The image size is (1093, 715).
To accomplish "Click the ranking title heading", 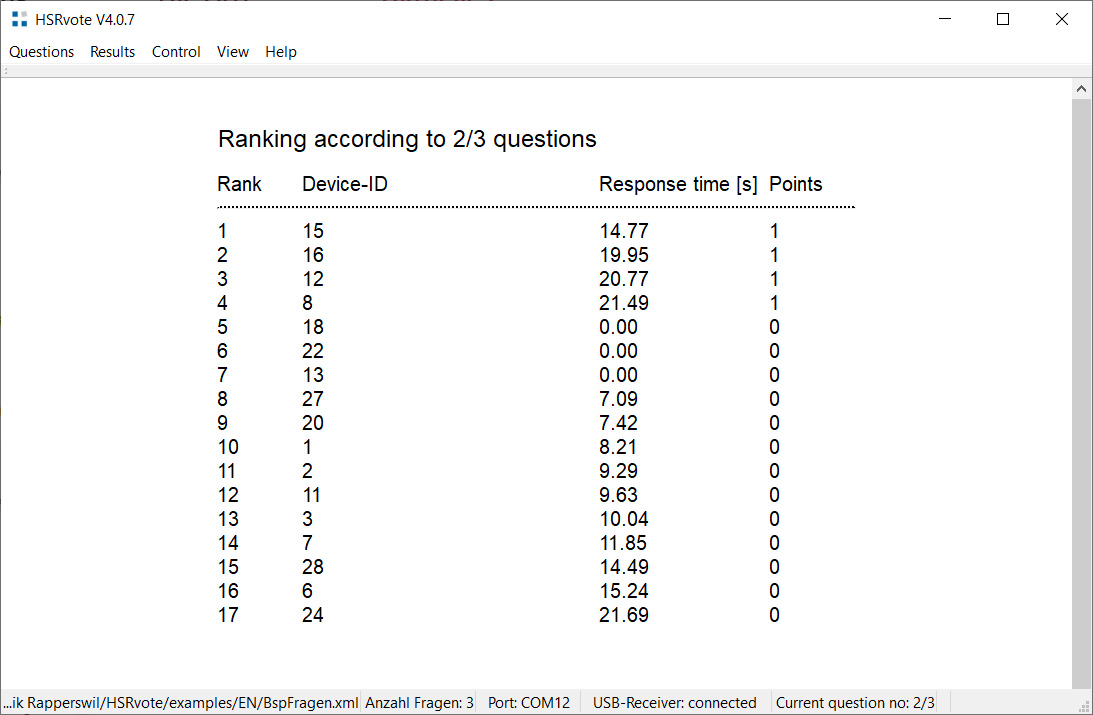I will coord(407,139).
